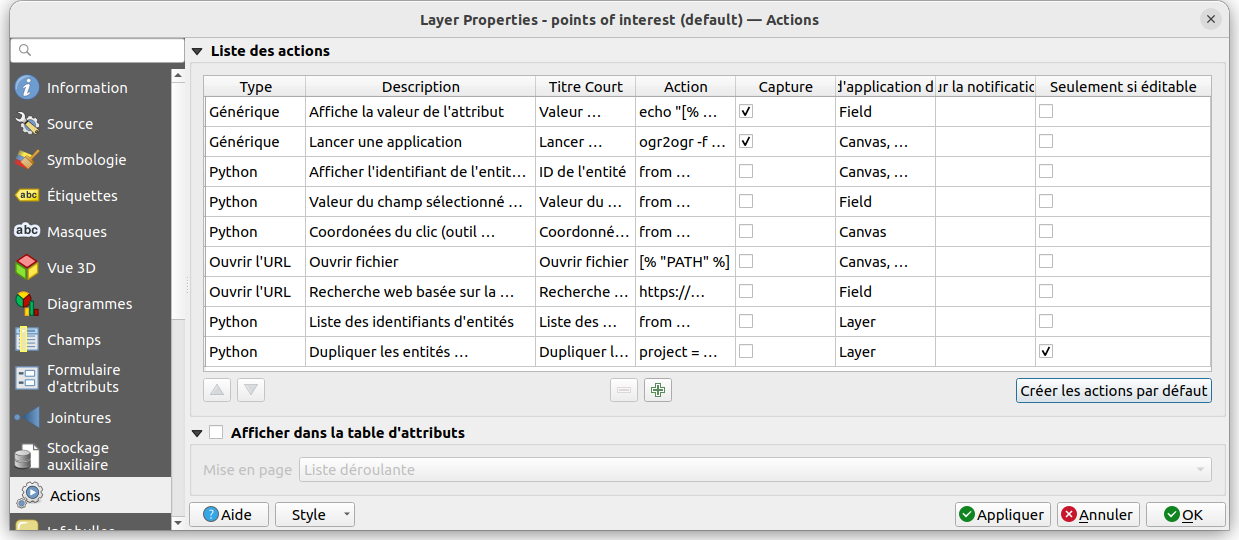Click the https:// action cell

coord(686,291)
